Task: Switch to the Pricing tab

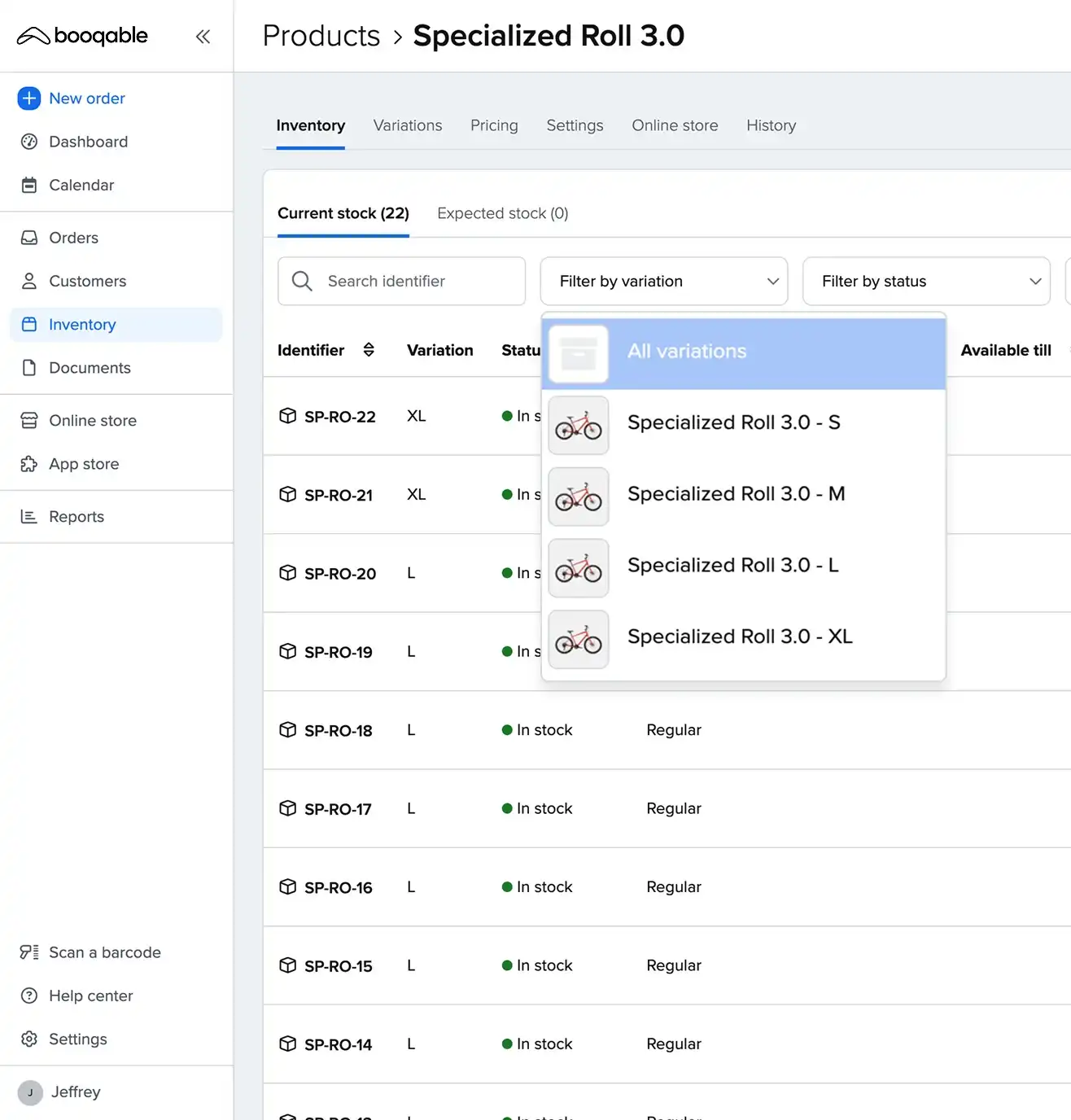Action: click(494, 125)
